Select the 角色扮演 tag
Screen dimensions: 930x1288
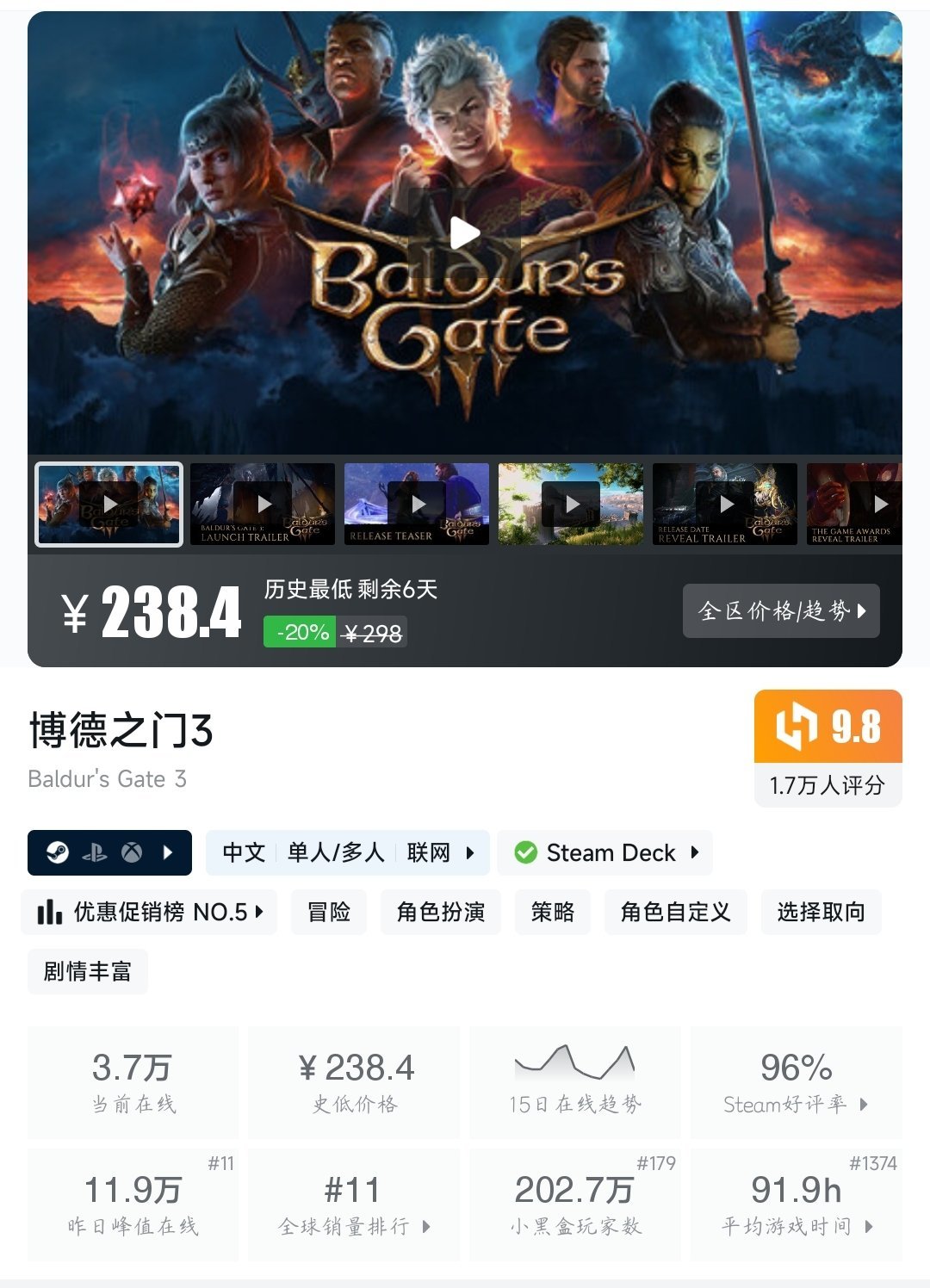(x=441, y=912)
